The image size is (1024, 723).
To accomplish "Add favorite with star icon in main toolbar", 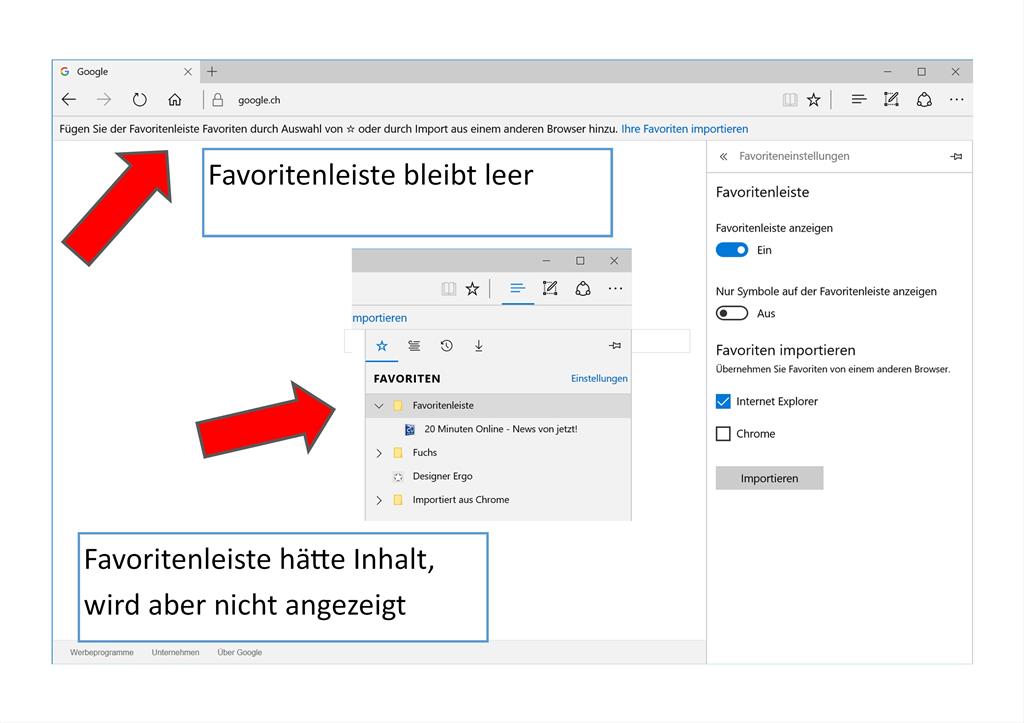I will click(x=813, y=99).
